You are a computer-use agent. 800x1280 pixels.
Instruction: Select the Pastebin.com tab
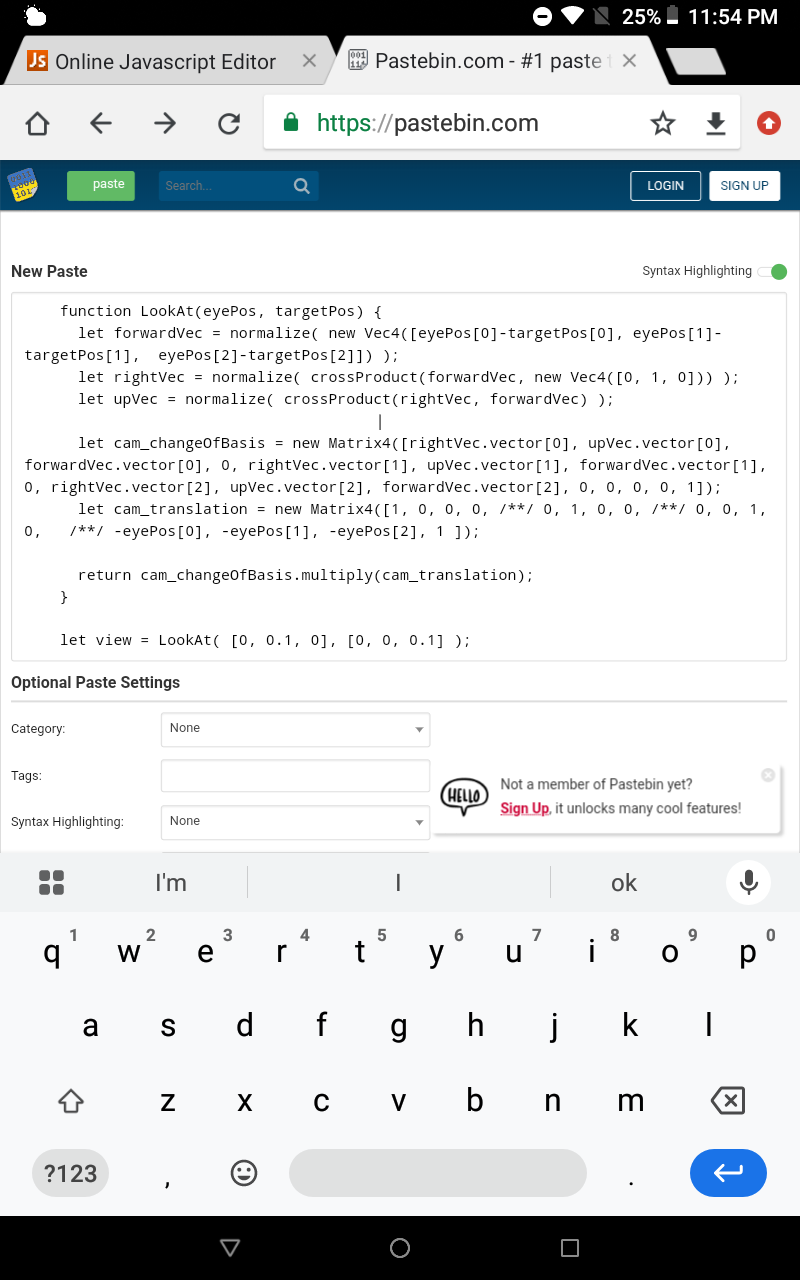coord(488,61)
